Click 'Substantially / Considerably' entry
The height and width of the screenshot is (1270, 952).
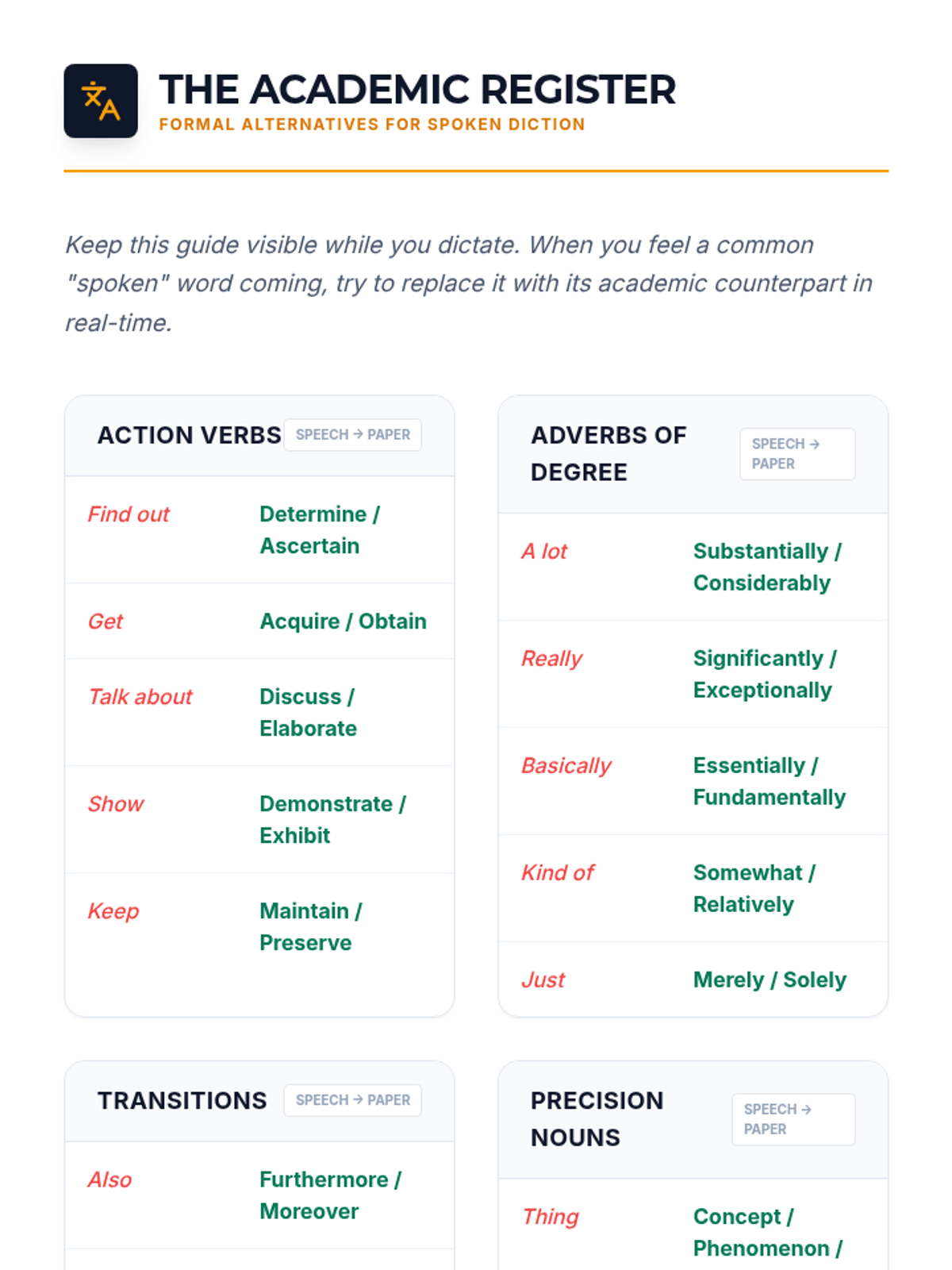click(767, 567)
